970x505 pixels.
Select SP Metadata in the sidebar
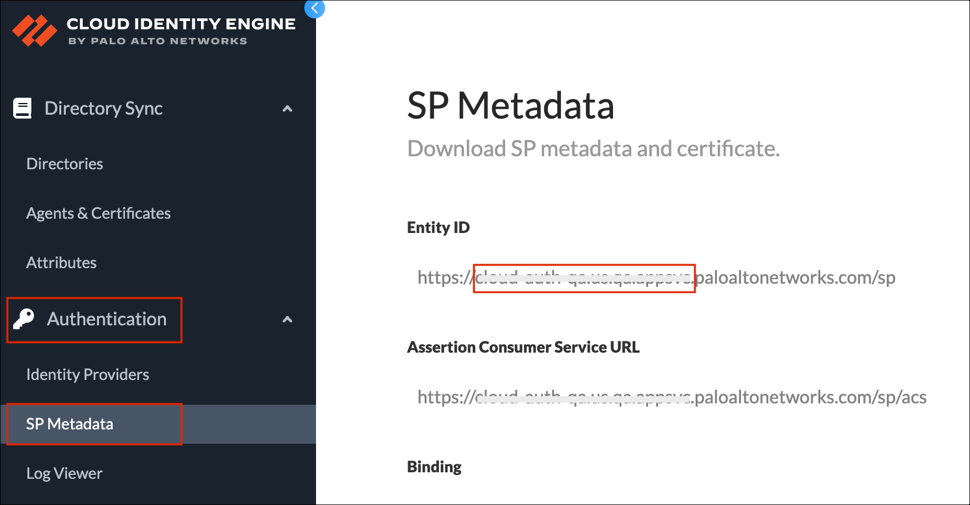tap(70, 424)
